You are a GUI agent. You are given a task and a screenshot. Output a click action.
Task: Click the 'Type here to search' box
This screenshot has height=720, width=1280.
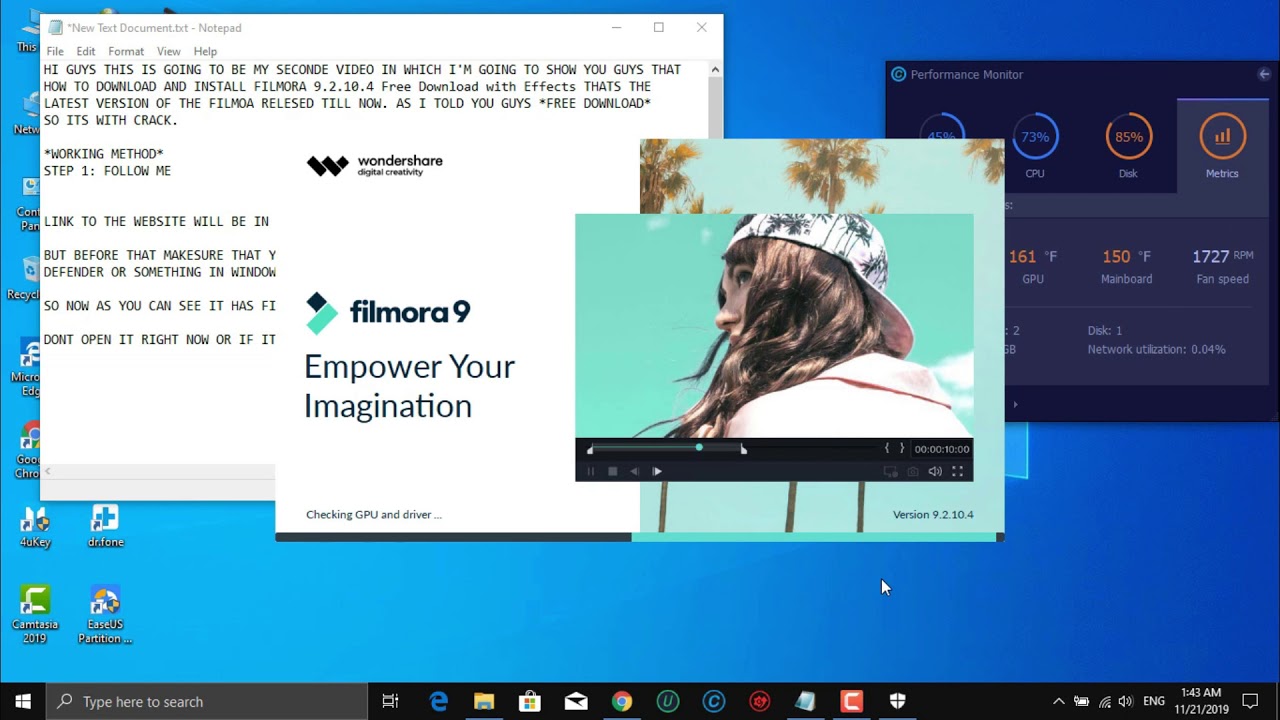[x=207, y=701]
